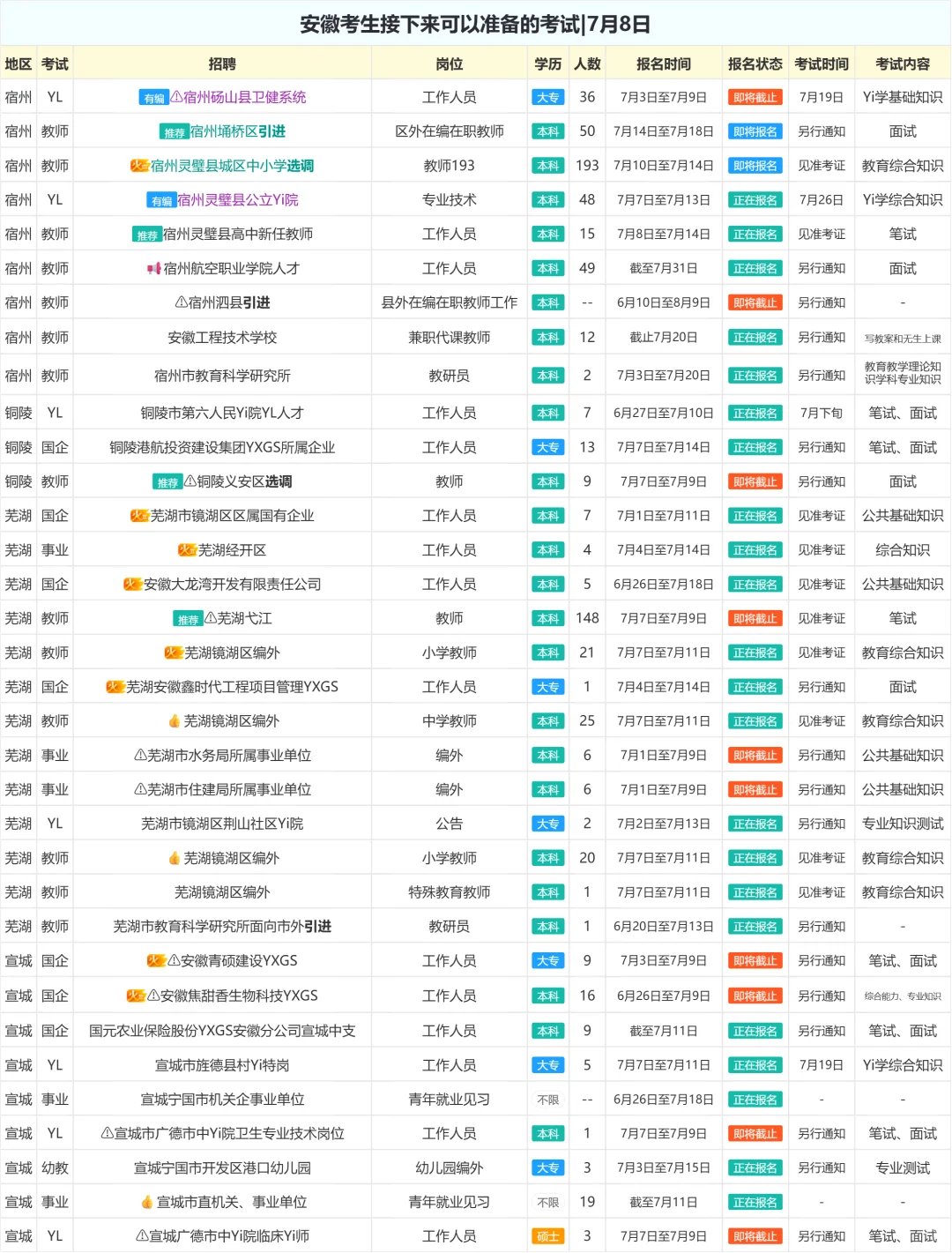
Task: Click the fire badge beside 芜湖经开区
Action: coord(187,550)
